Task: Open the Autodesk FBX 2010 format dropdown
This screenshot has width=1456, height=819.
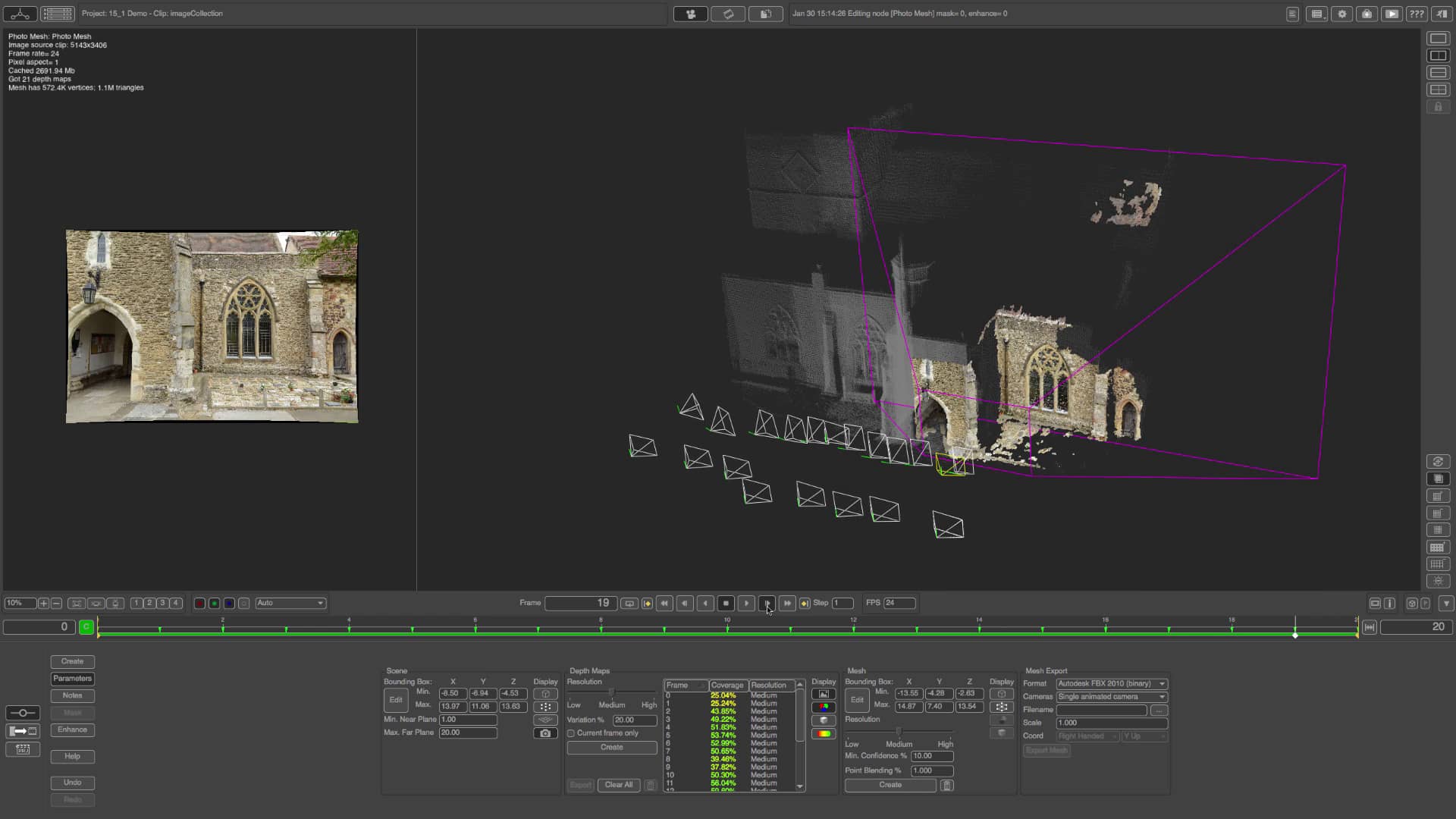Action: coord(1110,683)
